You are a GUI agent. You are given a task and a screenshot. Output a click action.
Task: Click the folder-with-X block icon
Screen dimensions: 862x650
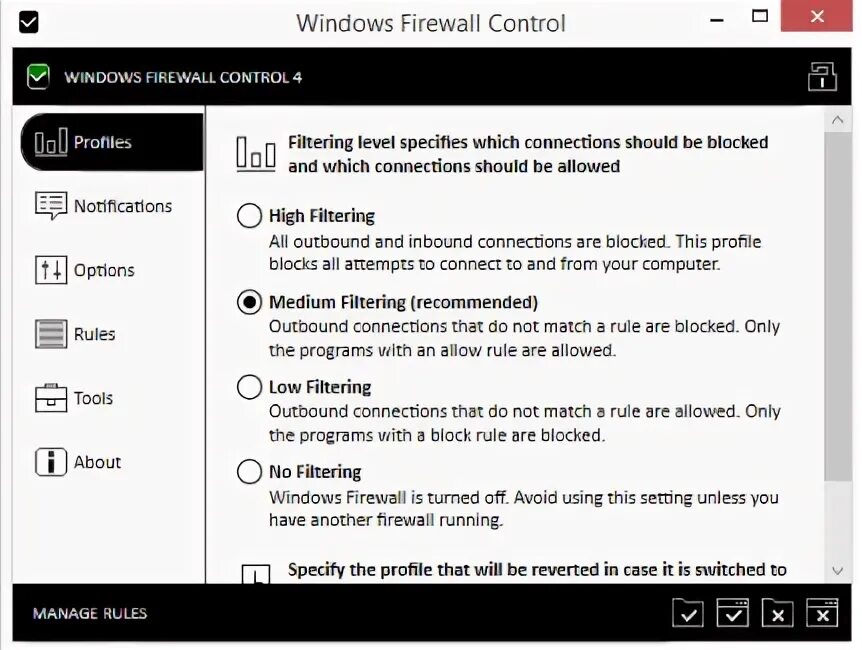click(x=777, y=612)
